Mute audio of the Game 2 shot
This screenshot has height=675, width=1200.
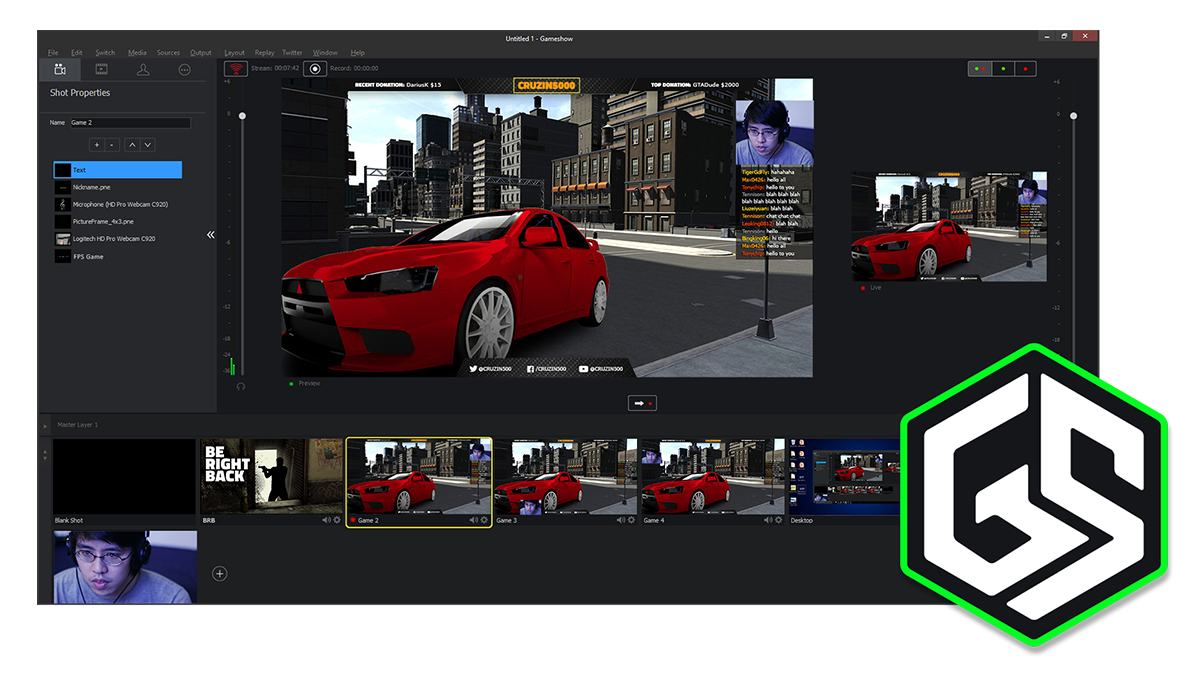(x=474, y=520)
